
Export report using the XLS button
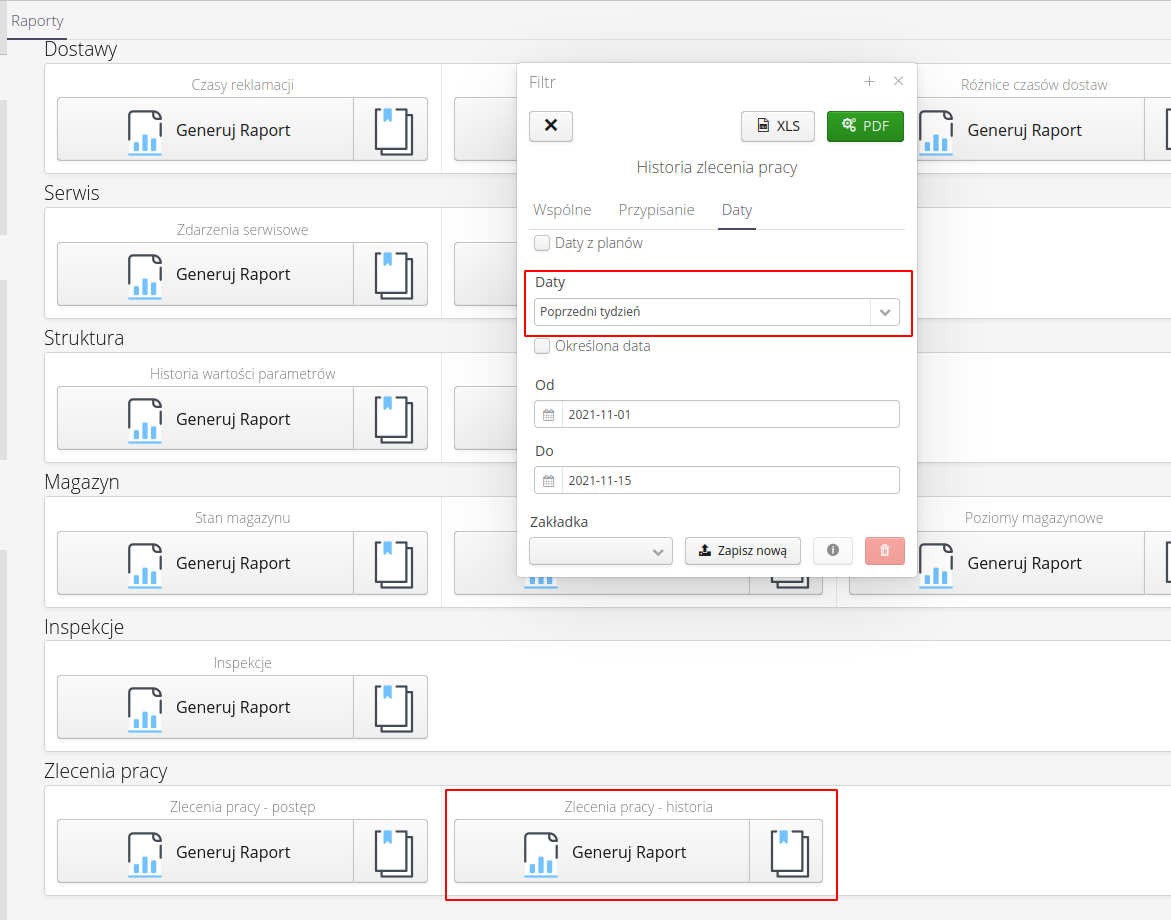778,126
